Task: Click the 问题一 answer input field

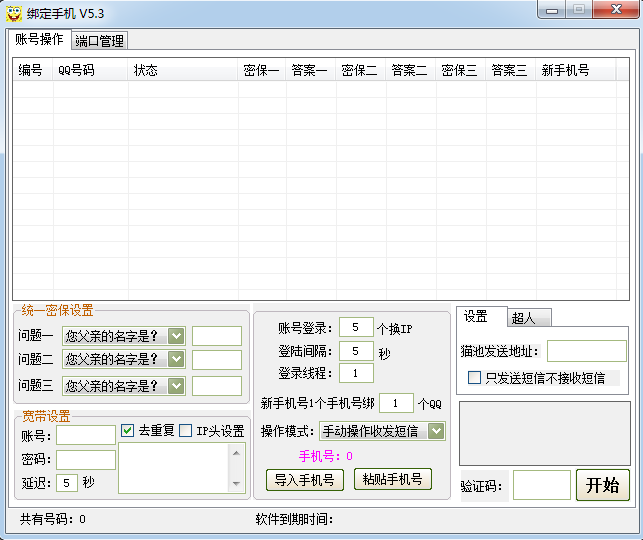Action: click(217, 336)
